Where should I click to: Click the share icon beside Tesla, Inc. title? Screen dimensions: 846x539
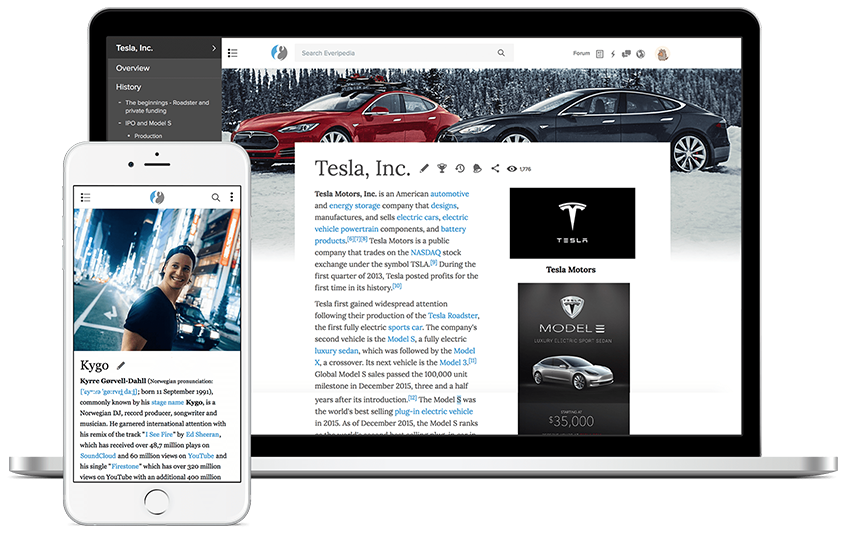(495, 168)
